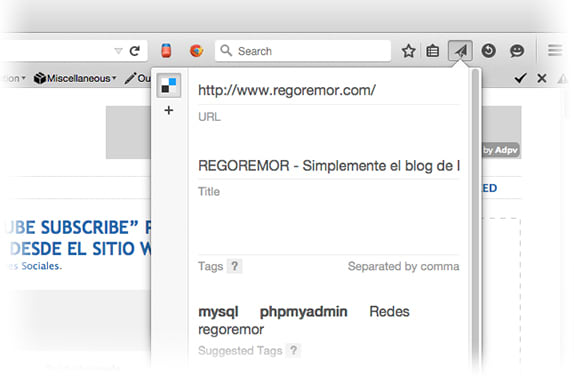The width and height of the screenshot is (574, 380).
Task: Edit the URL field http://www.regoremor.com/
Action: tap(329, 90)
